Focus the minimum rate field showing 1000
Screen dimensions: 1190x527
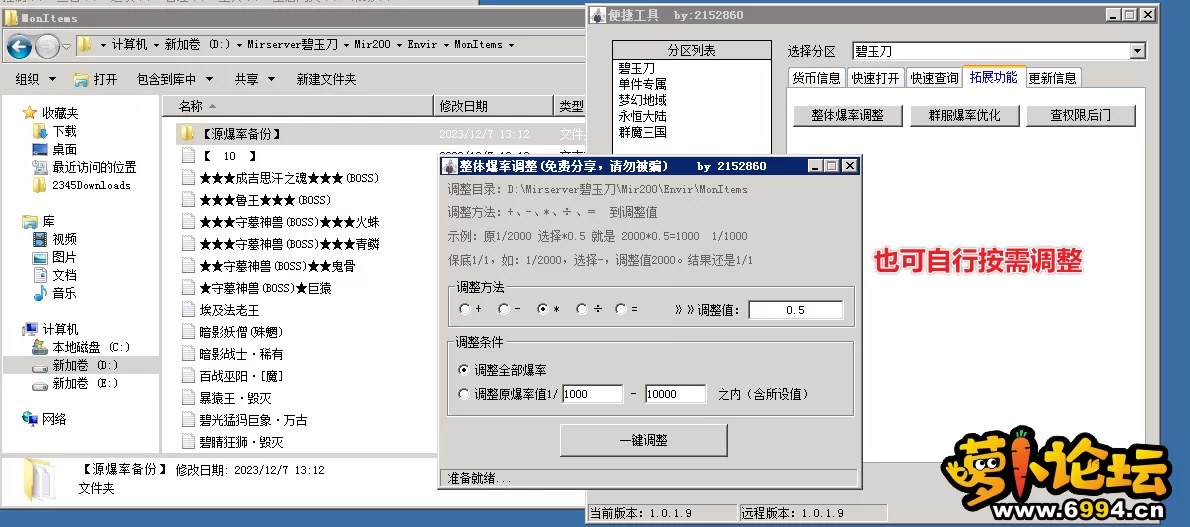(592, 394)
